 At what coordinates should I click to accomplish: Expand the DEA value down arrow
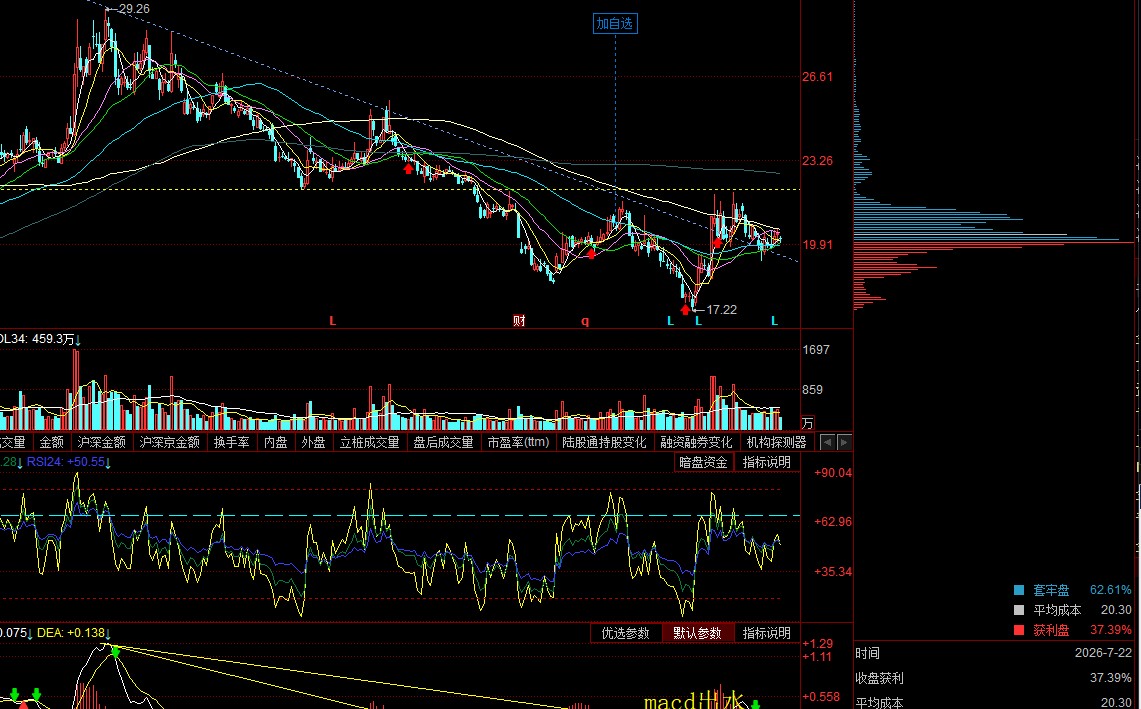tap(108, 634)
